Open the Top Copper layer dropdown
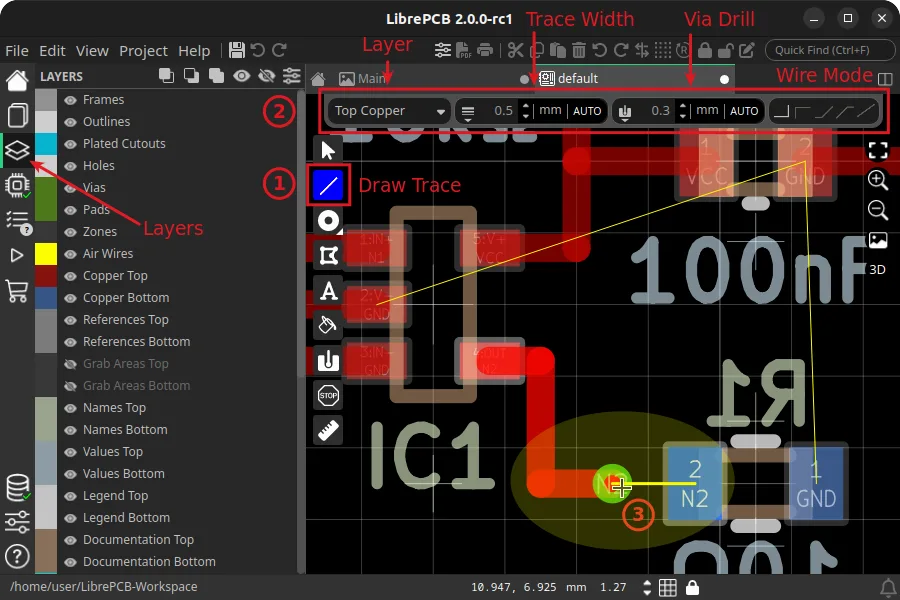The width and height of the screenshot is (900, 600). (x=389, y=111)
